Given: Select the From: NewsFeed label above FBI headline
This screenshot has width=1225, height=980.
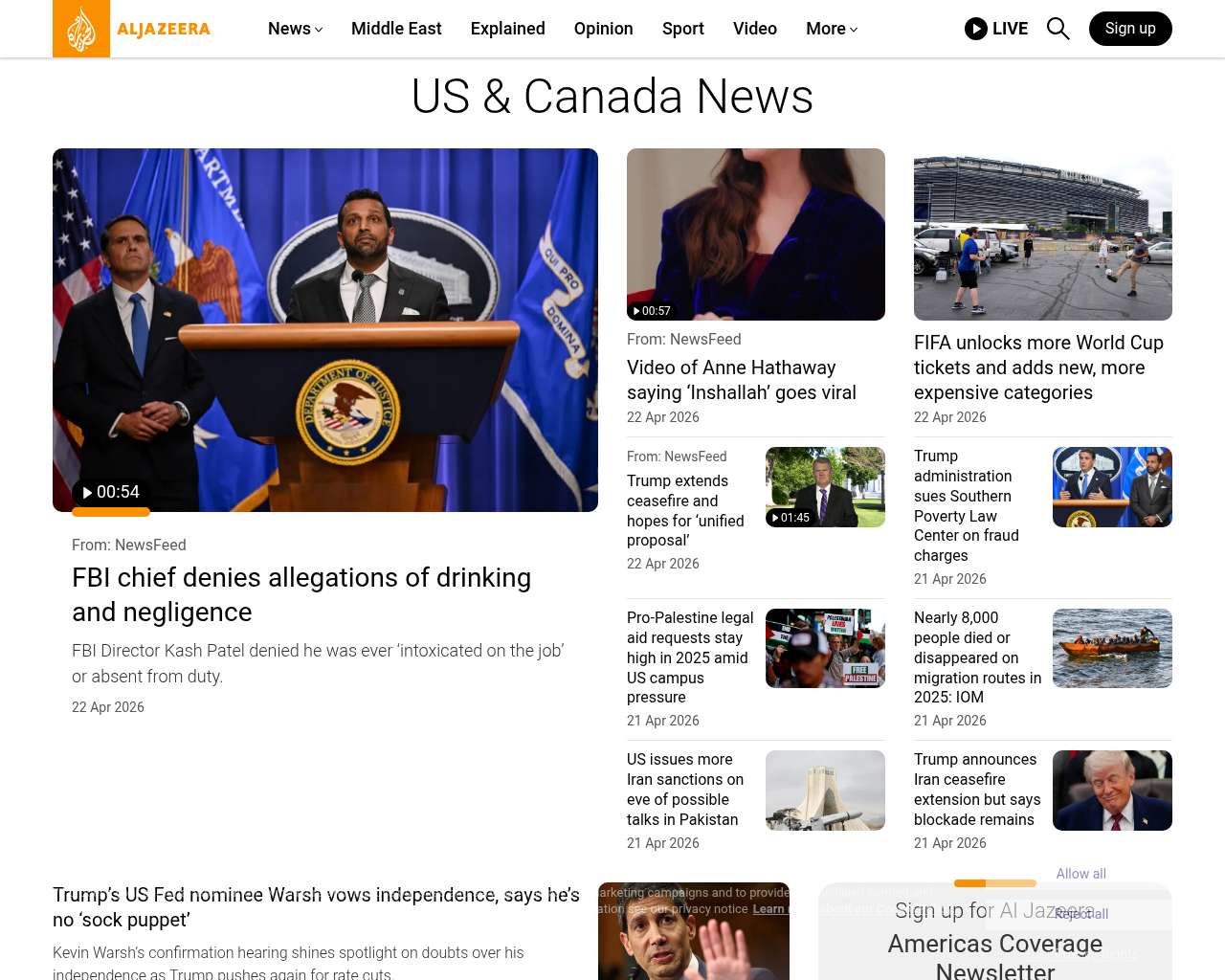Looking at the screenshot, I should pos(129,545).
